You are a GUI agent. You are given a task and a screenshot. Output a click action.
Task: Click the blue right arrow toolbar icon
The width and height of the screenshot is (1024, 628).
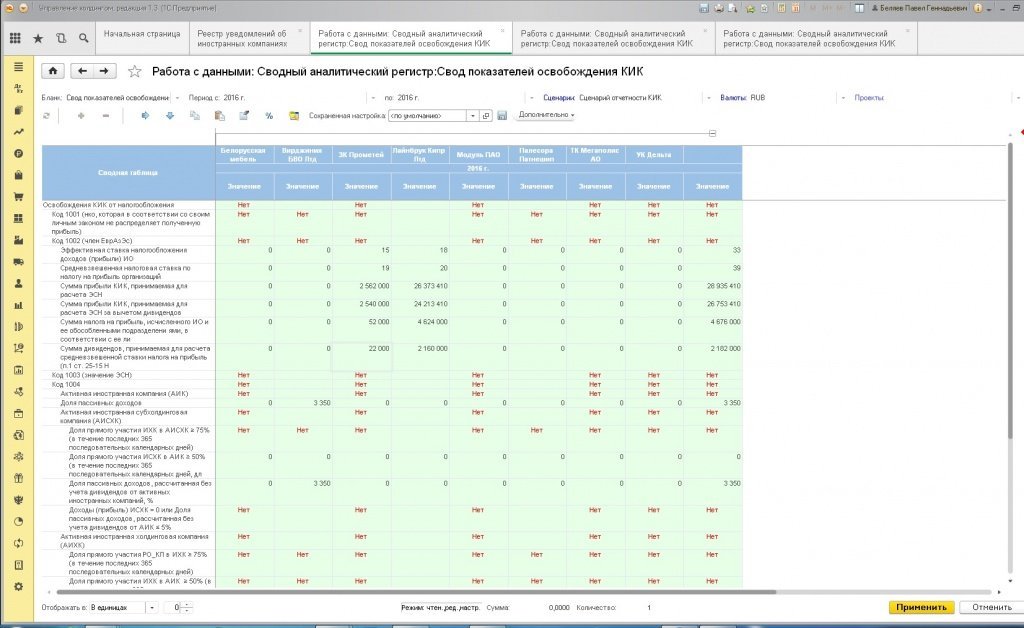pos(145,116)
